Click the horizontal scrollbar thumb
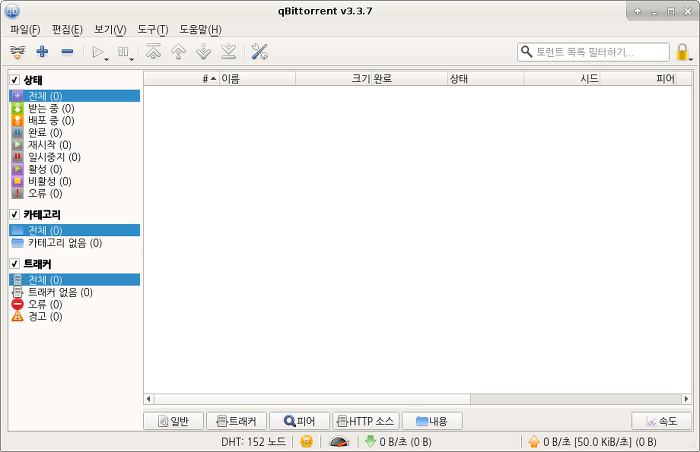 312,398
